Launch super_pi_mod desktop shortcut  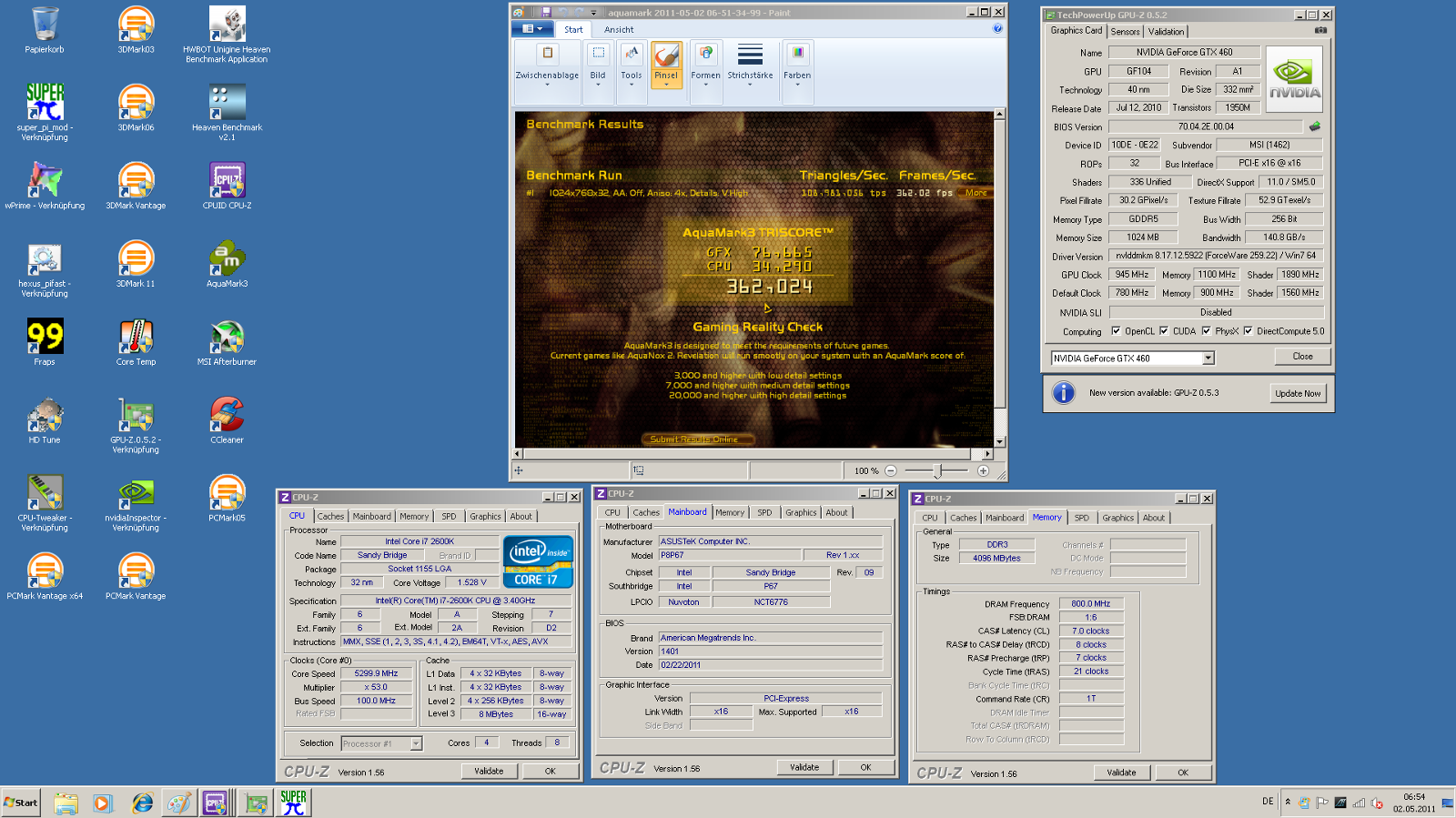[x=45, y=112]
